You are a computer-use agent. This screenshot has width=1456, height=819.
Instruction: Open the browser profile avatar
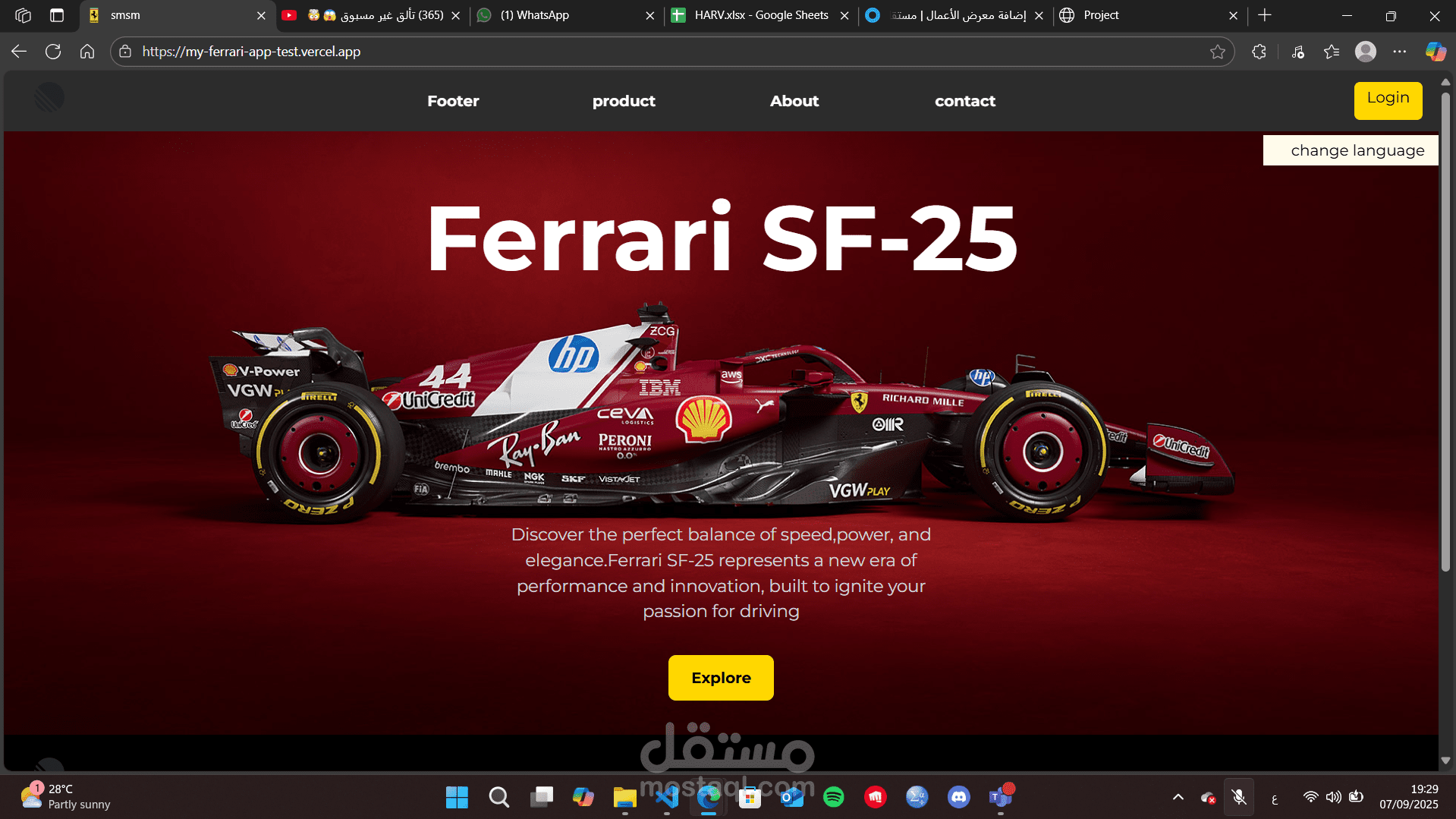[1366, 52]
